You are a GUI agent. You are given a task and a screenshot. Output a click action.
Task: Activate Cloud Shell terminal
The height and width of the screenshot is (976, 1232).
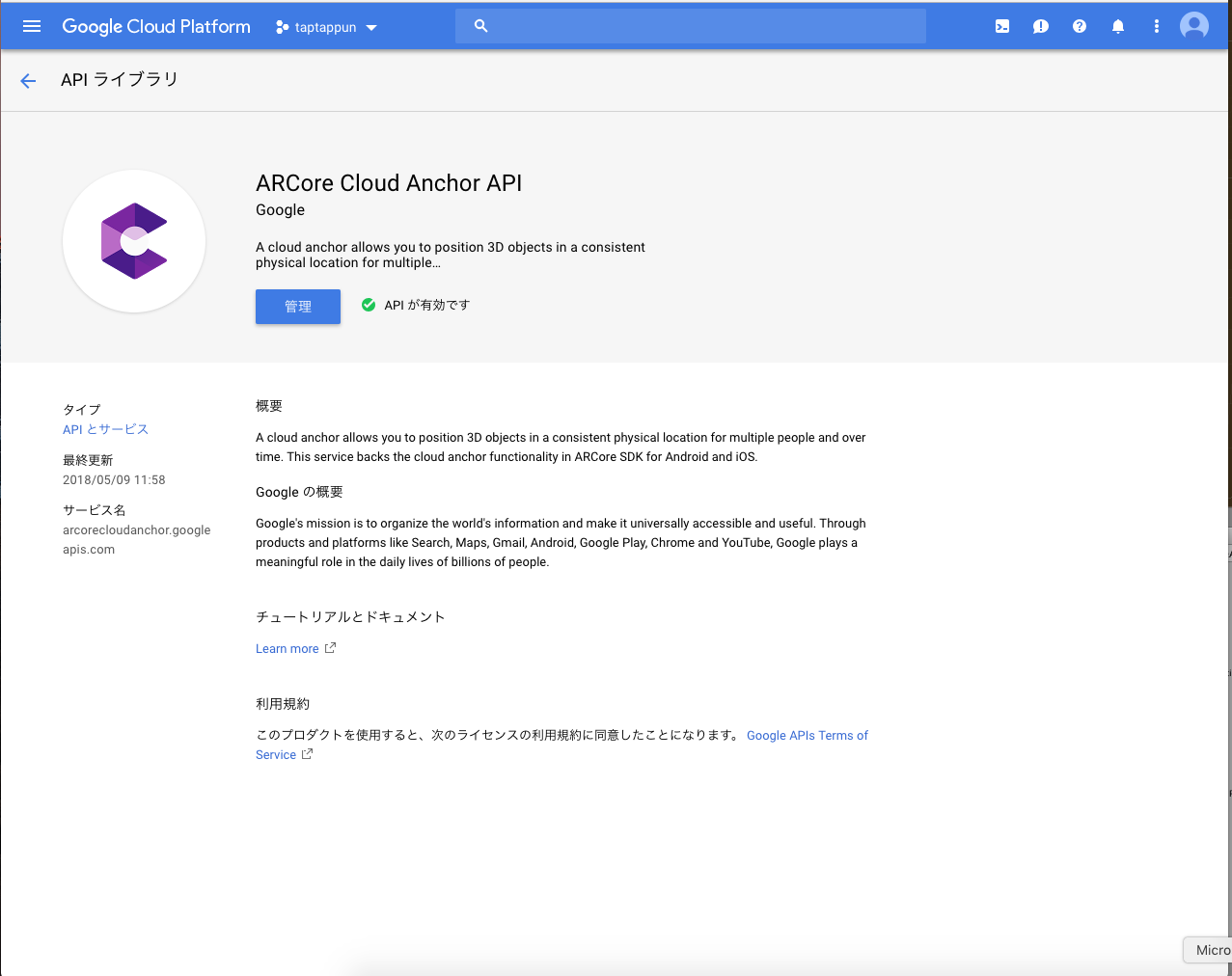pyautogui.click(x=1001, y=26)
